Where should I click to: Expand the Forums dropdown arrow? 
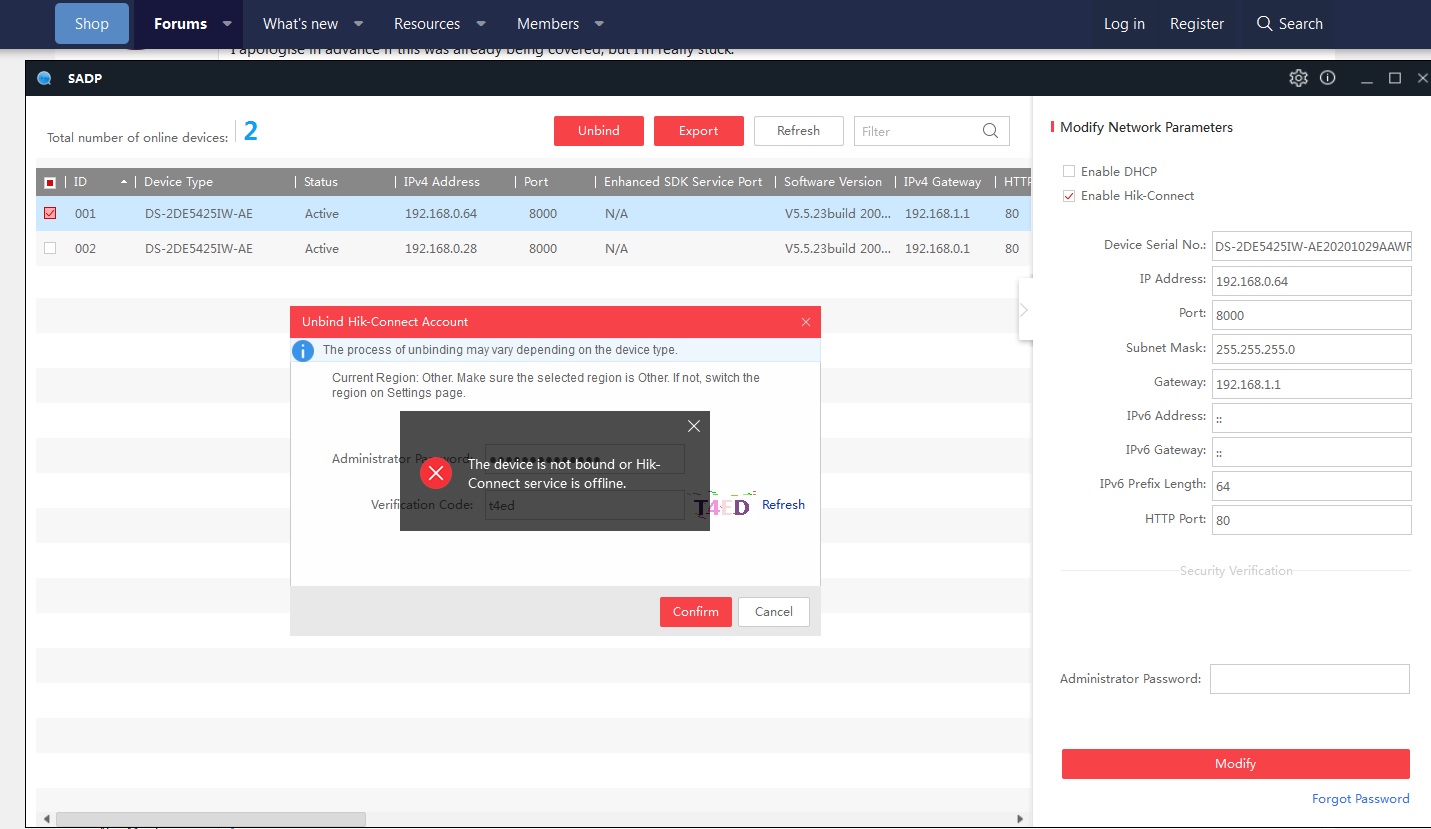227,24
